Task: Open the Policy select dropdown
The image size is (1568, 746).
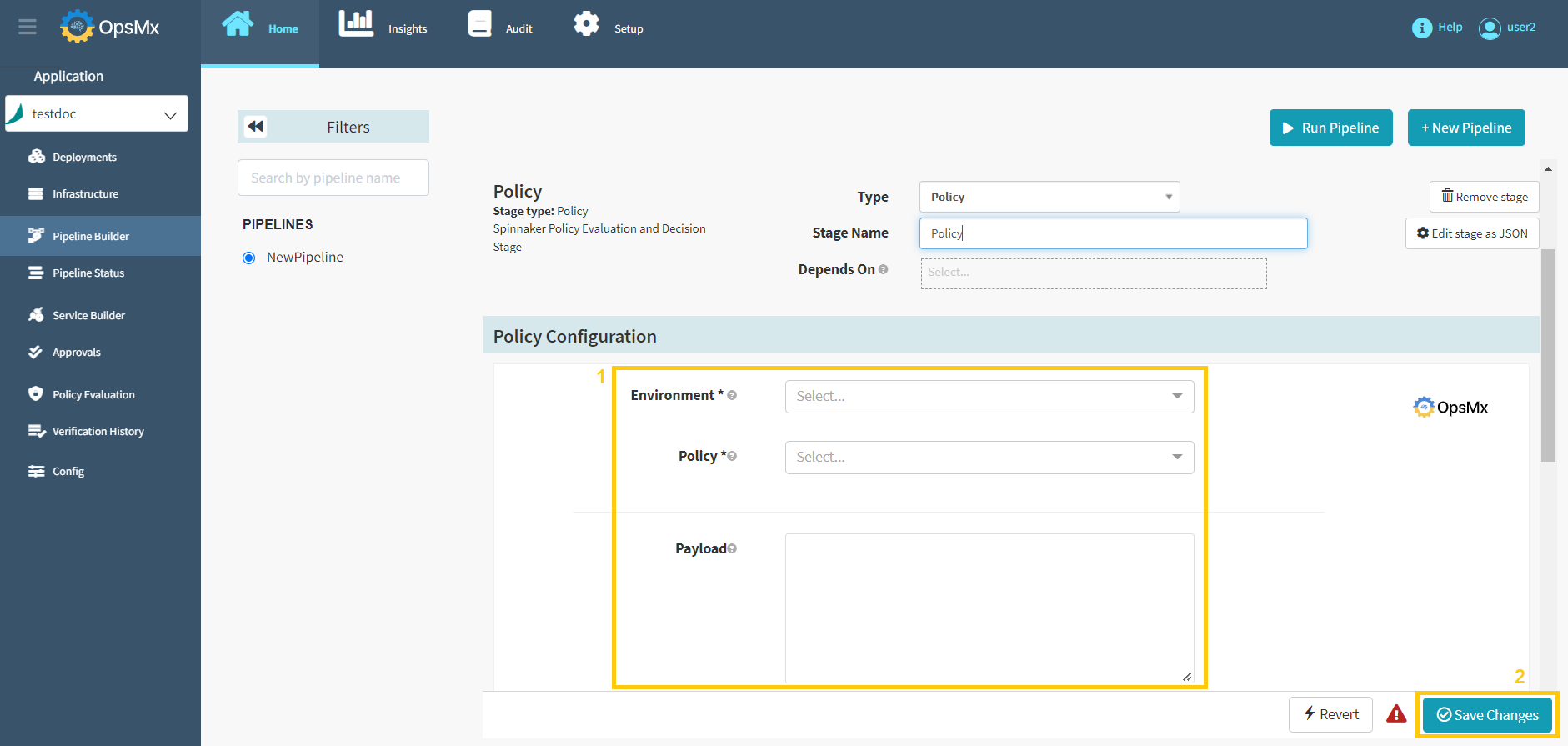Action: (989, 458)
